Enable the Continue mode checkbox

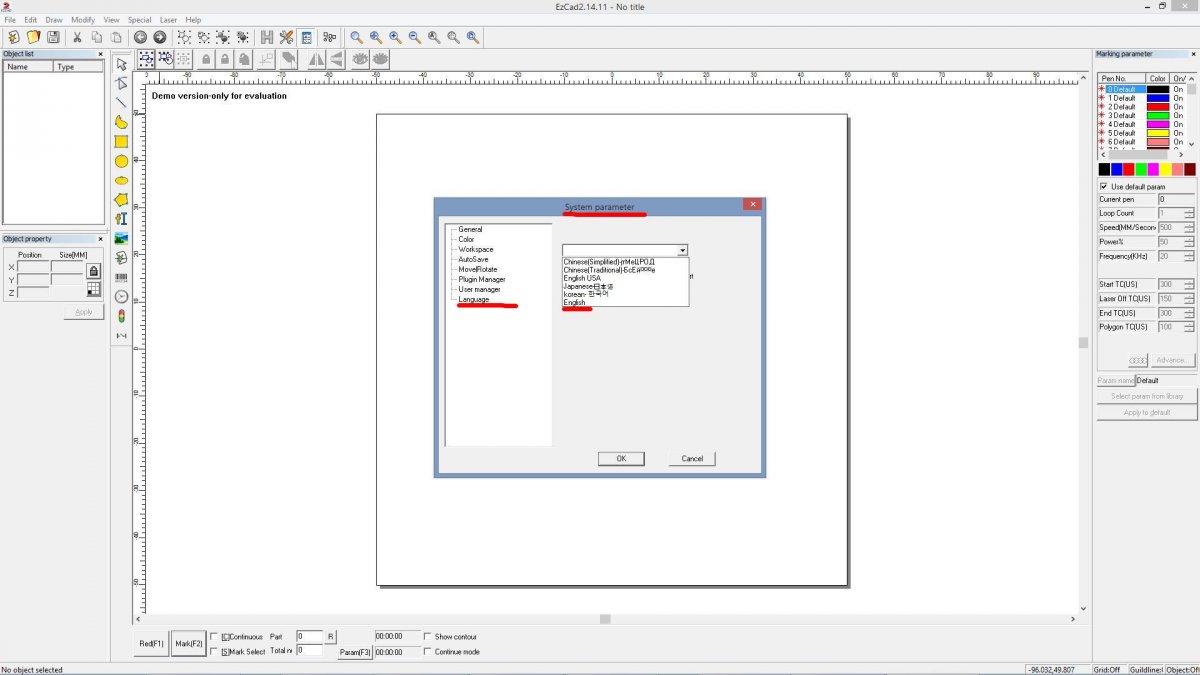[x=428, y=652]
